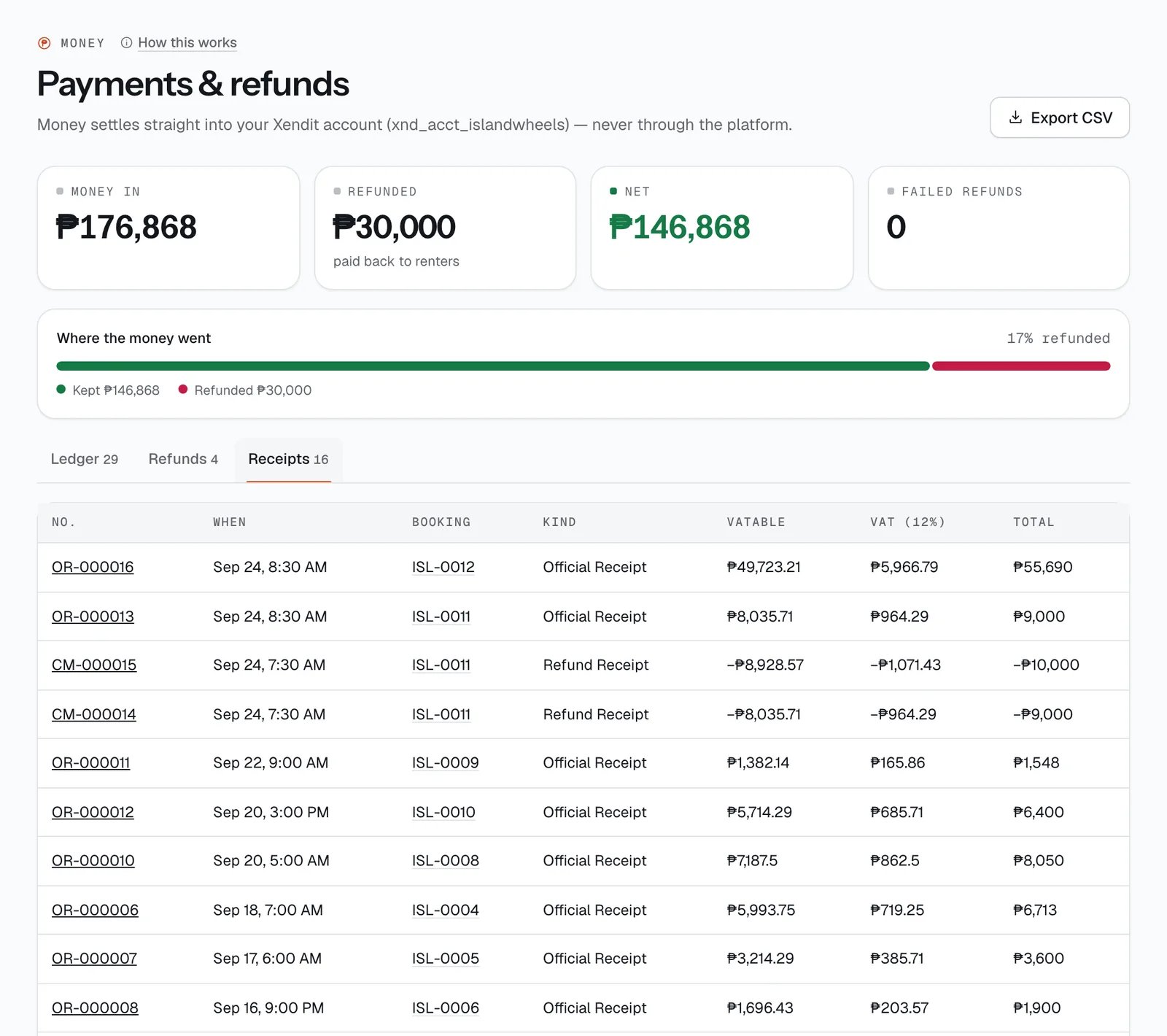Click the ₱7,187.5 vatable amount
The image size is (1167, 1036).
pyautogui.click(x=752, y=860)
